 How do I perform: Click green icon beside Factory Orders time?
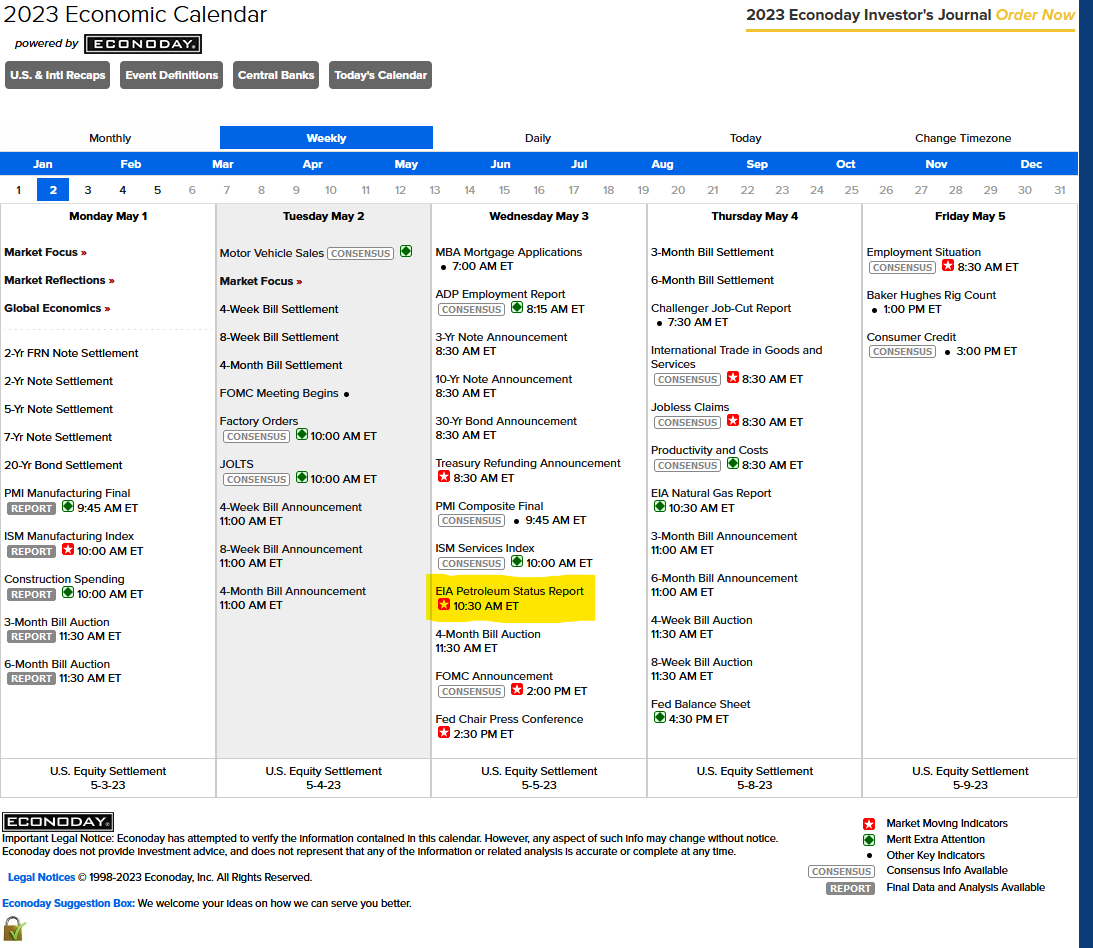301,434
